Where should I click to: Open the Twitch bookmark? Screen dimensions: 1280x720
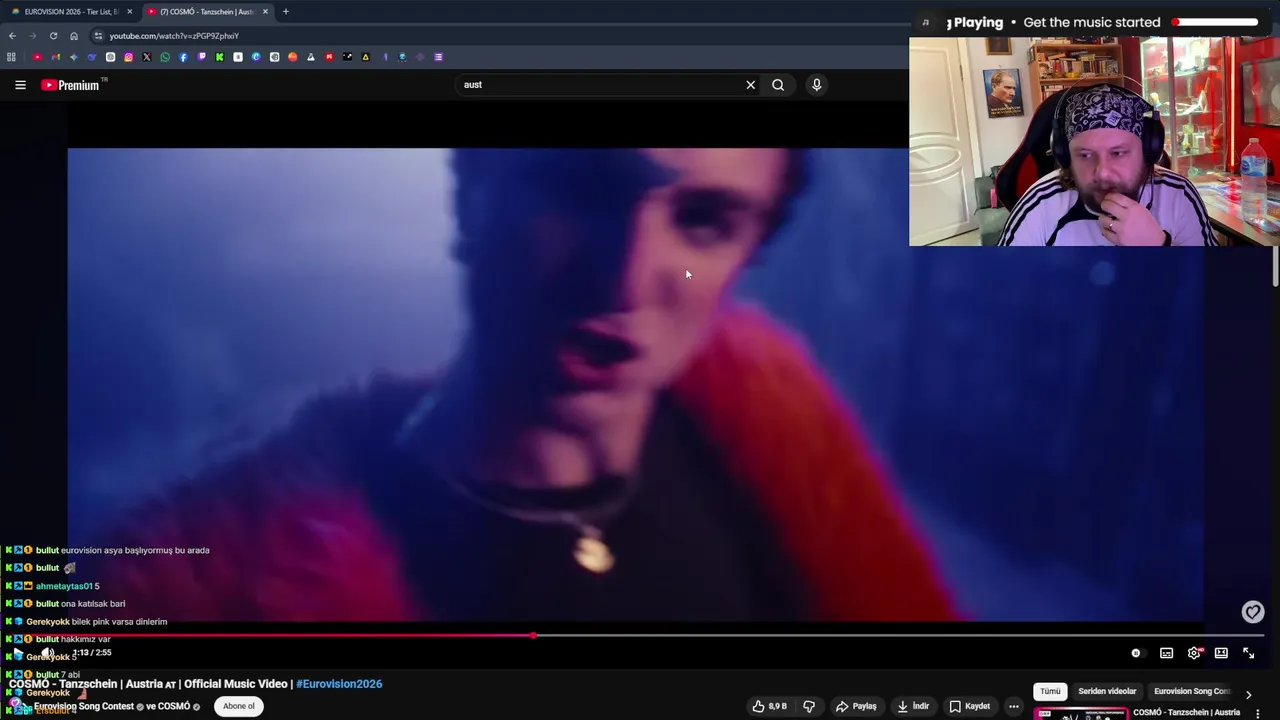pyautogui.click(x=201, y=57)
